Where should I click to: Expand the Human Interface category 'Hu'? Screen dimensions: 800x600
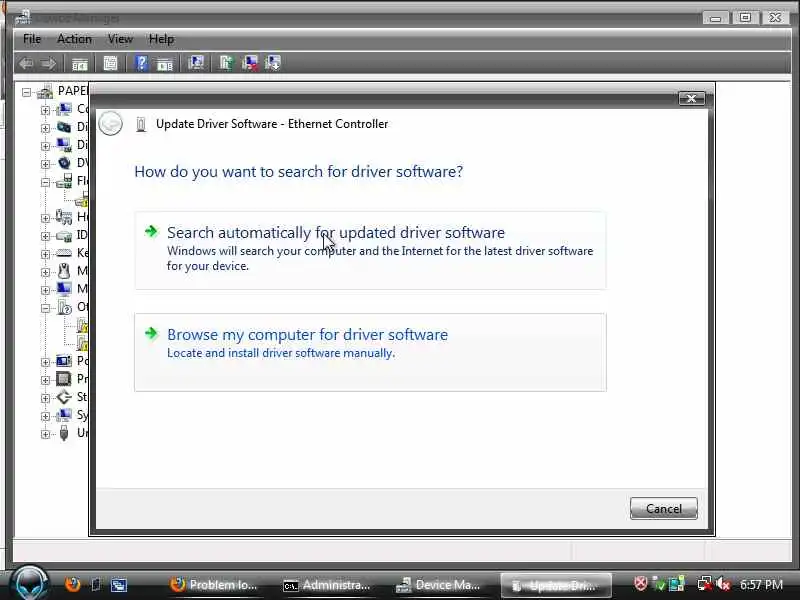45,218
